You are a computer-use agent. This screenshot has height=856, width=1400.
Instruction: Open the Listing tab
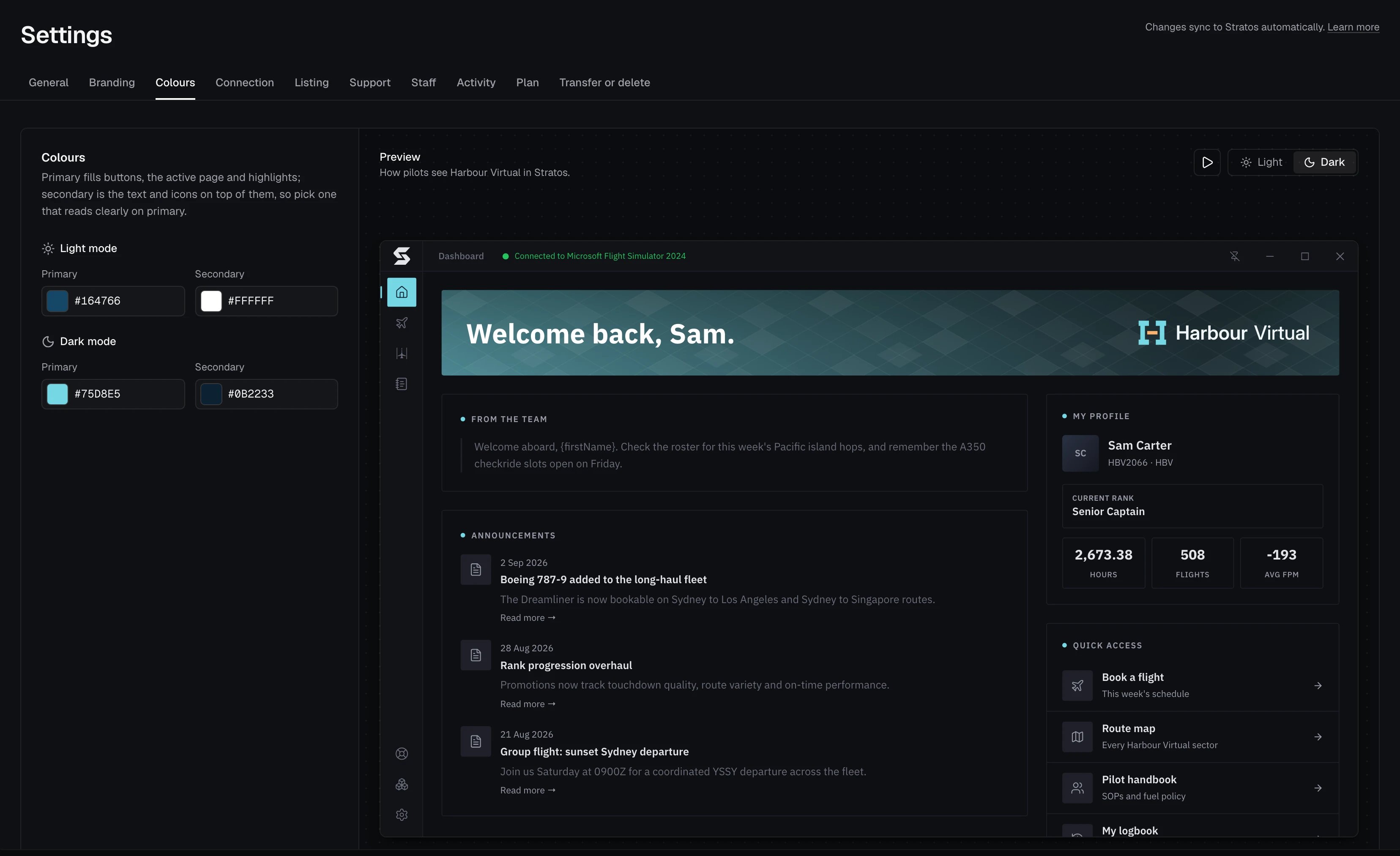(312, 82)
